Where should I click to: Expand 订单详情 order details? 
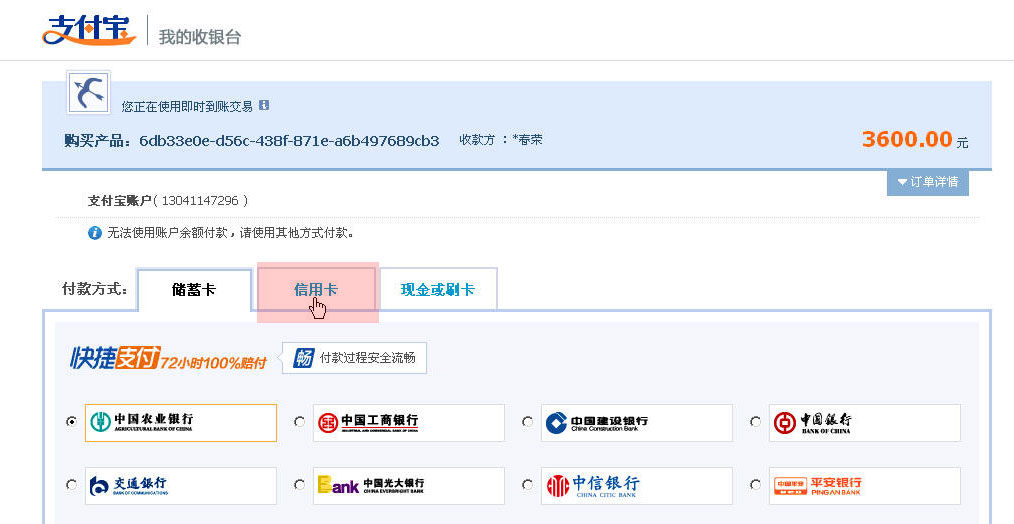927,182
